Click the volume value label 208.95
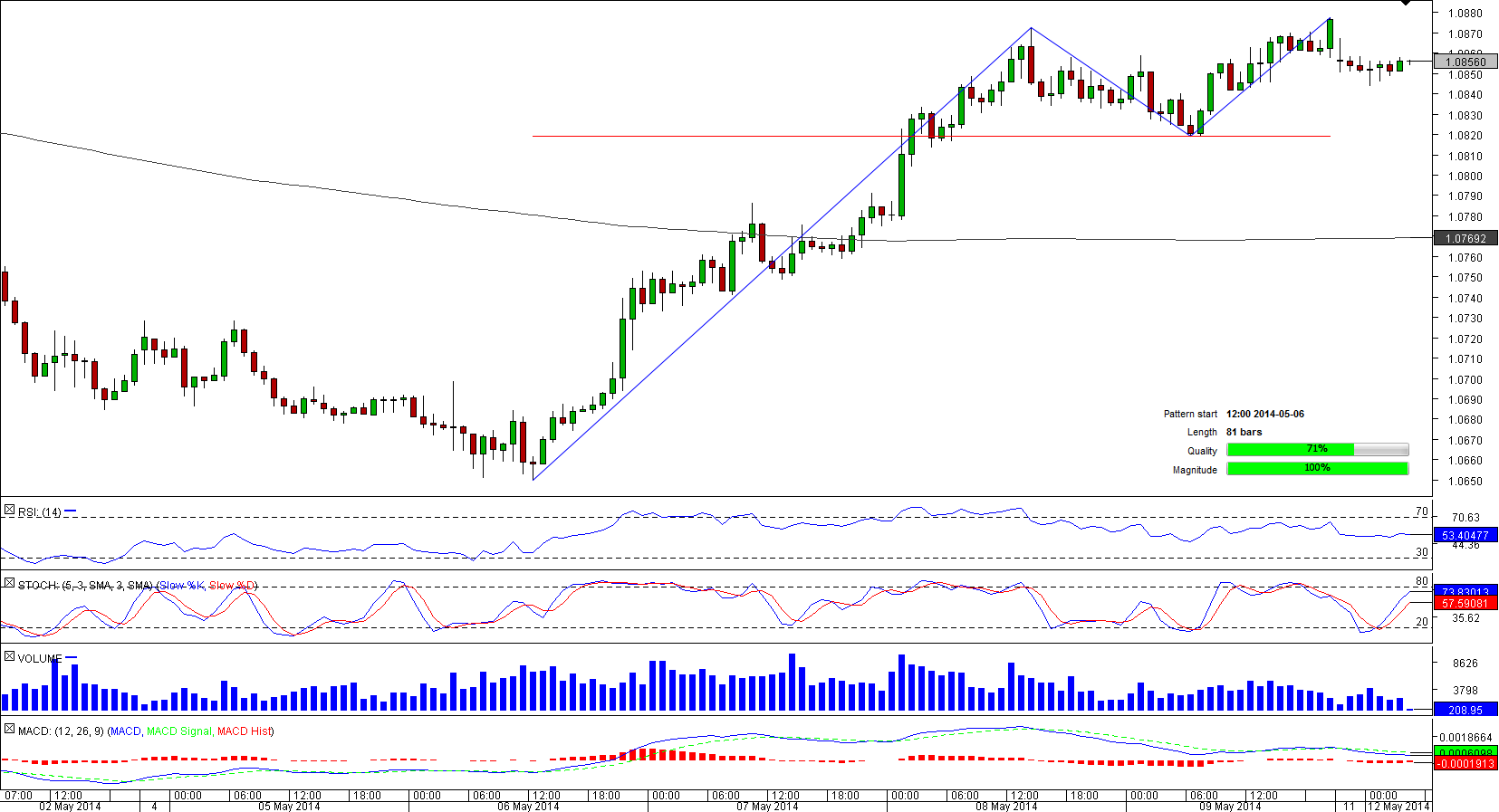The width and height of the screenshot is (1499, 812). pos(1465,710)
